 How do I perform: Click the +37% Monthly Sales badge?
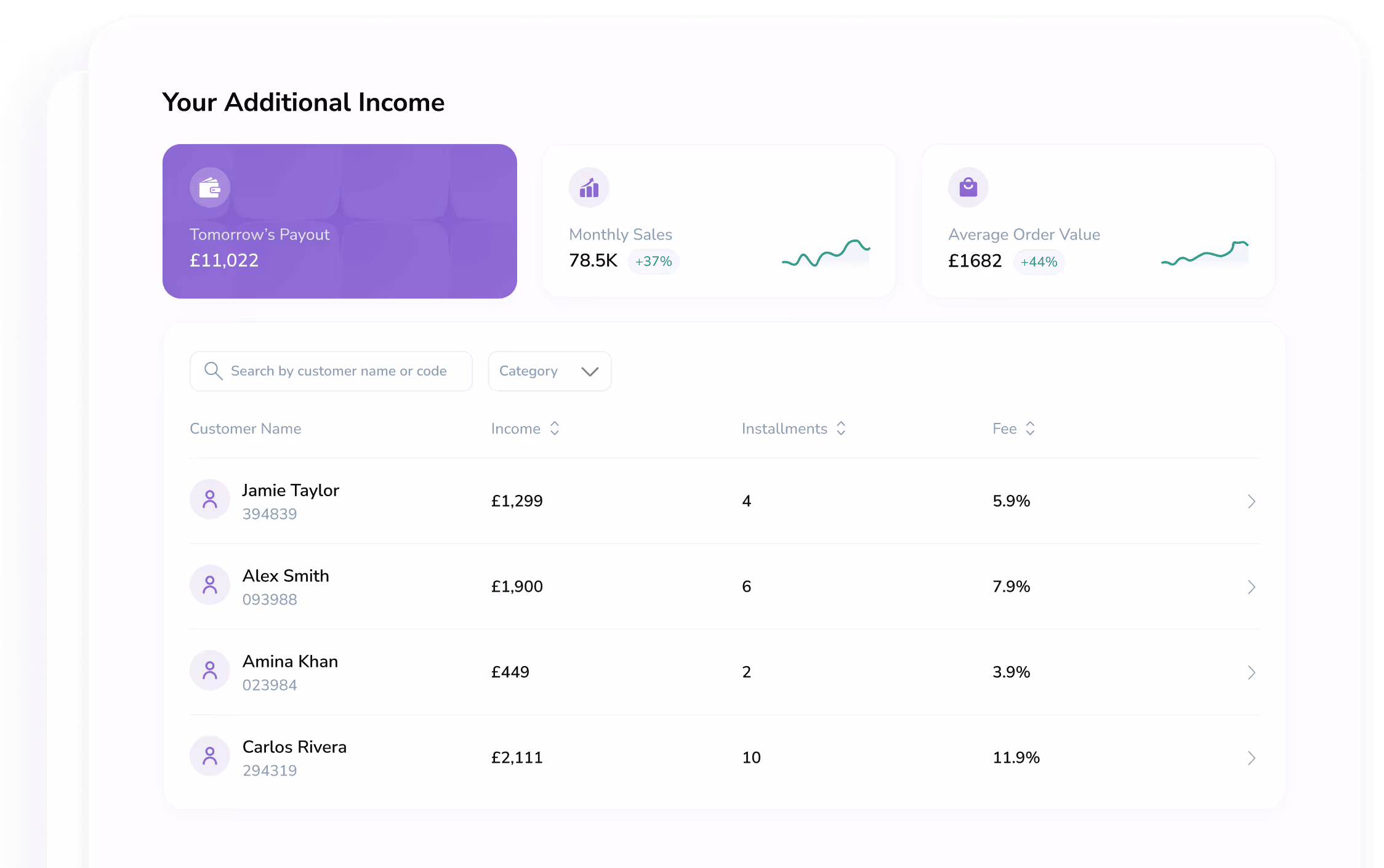coord(653,262)
